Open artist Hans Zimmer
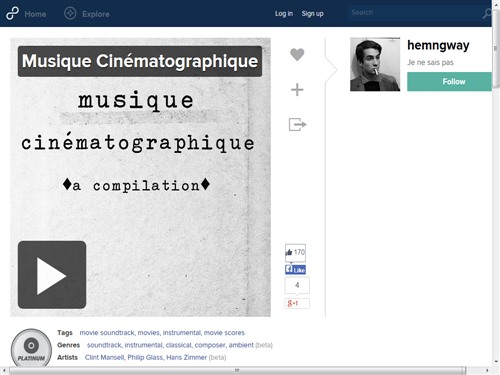The height and width of the screenshot is (375, 500). click(x=187, y=357)
